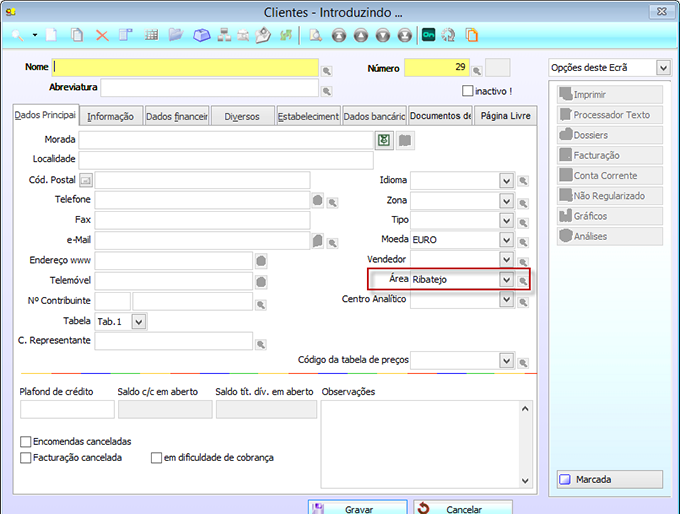
Task: Go to next record down arrow
Action: pos(382,35)
